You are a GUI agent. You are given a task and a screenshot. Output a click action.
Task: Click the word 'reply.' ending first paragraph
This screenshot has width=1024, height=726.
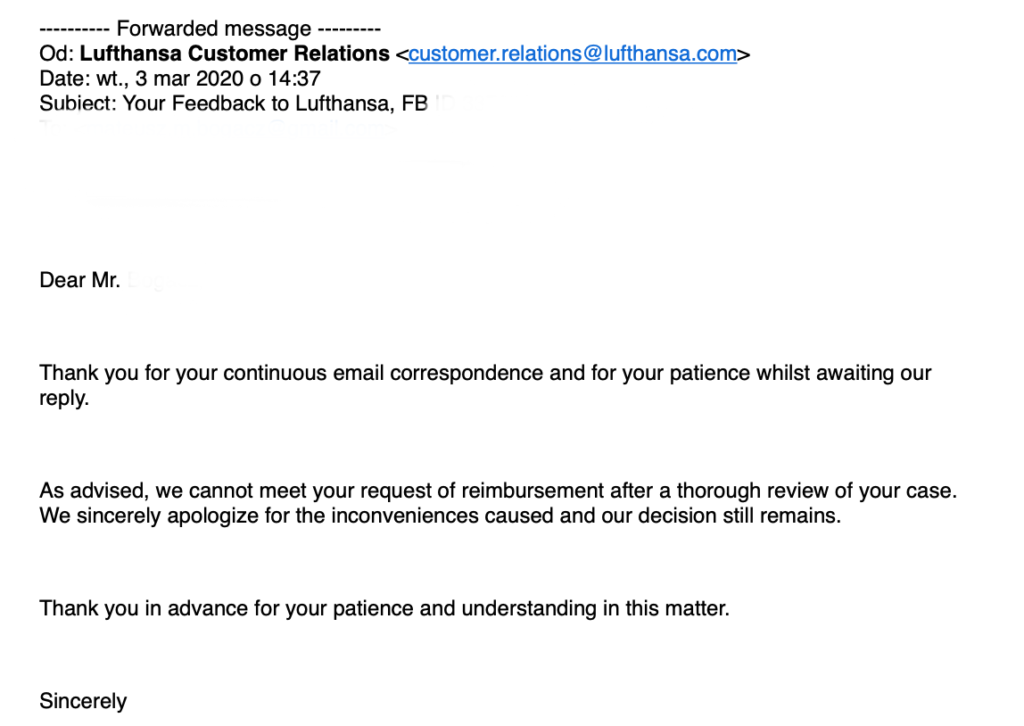pos(64,398)
